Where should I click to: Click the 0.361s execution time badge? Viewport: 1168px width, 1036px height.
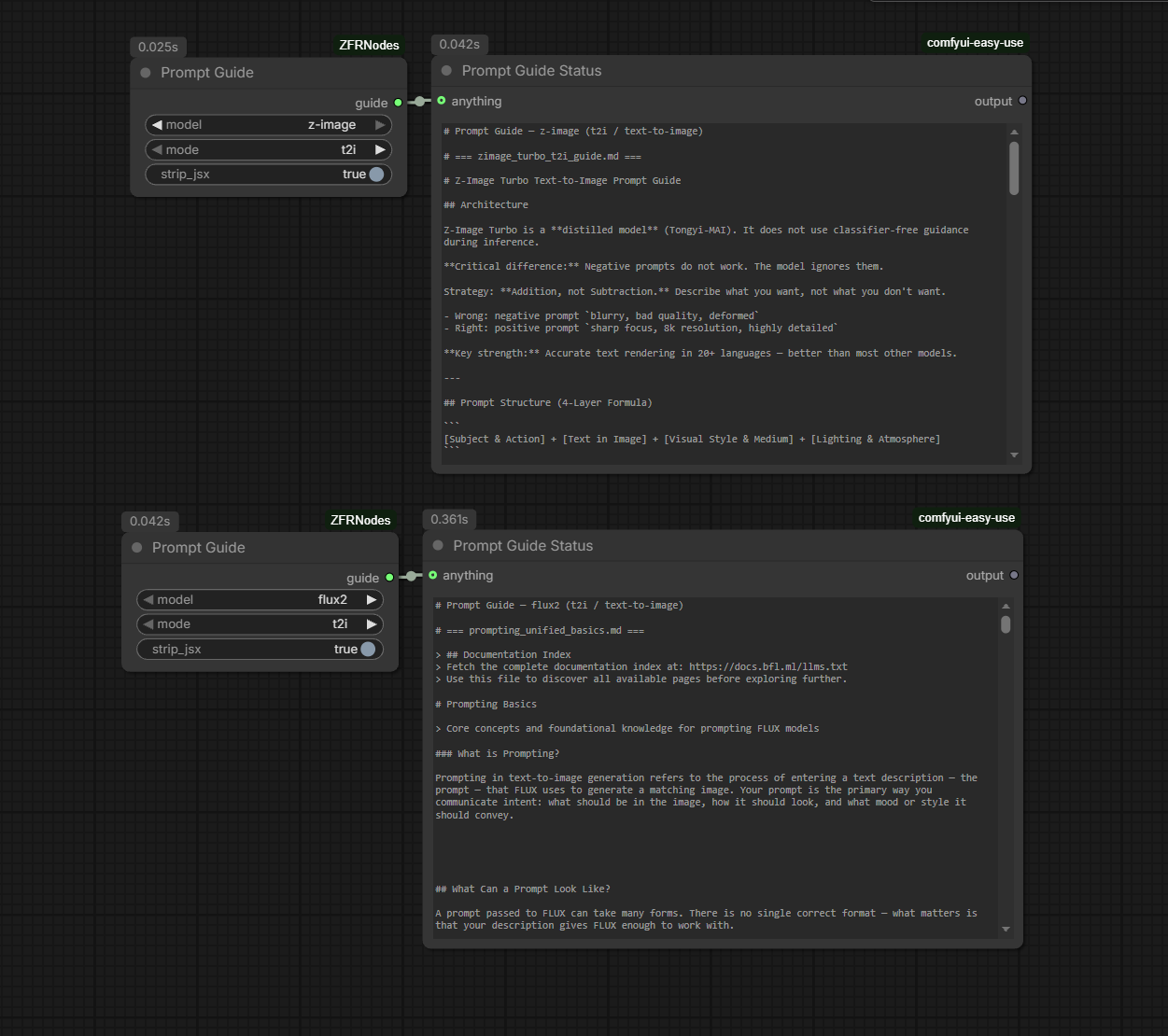tap(449, 519)
